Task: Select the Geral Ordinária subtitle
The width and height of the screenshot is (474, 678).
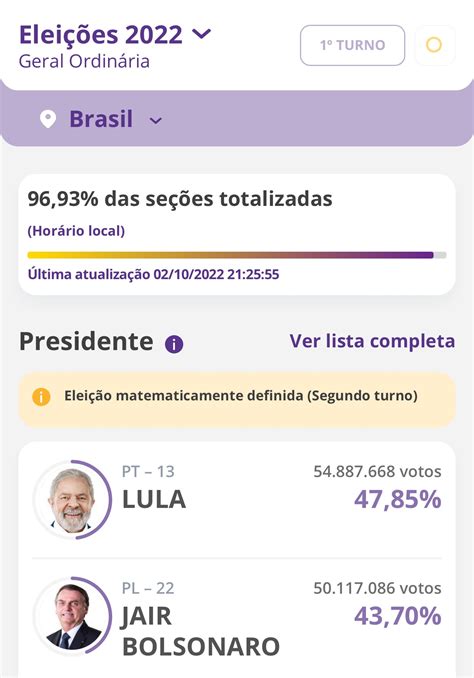Action: pyautogui.click(x=84, y=61)
